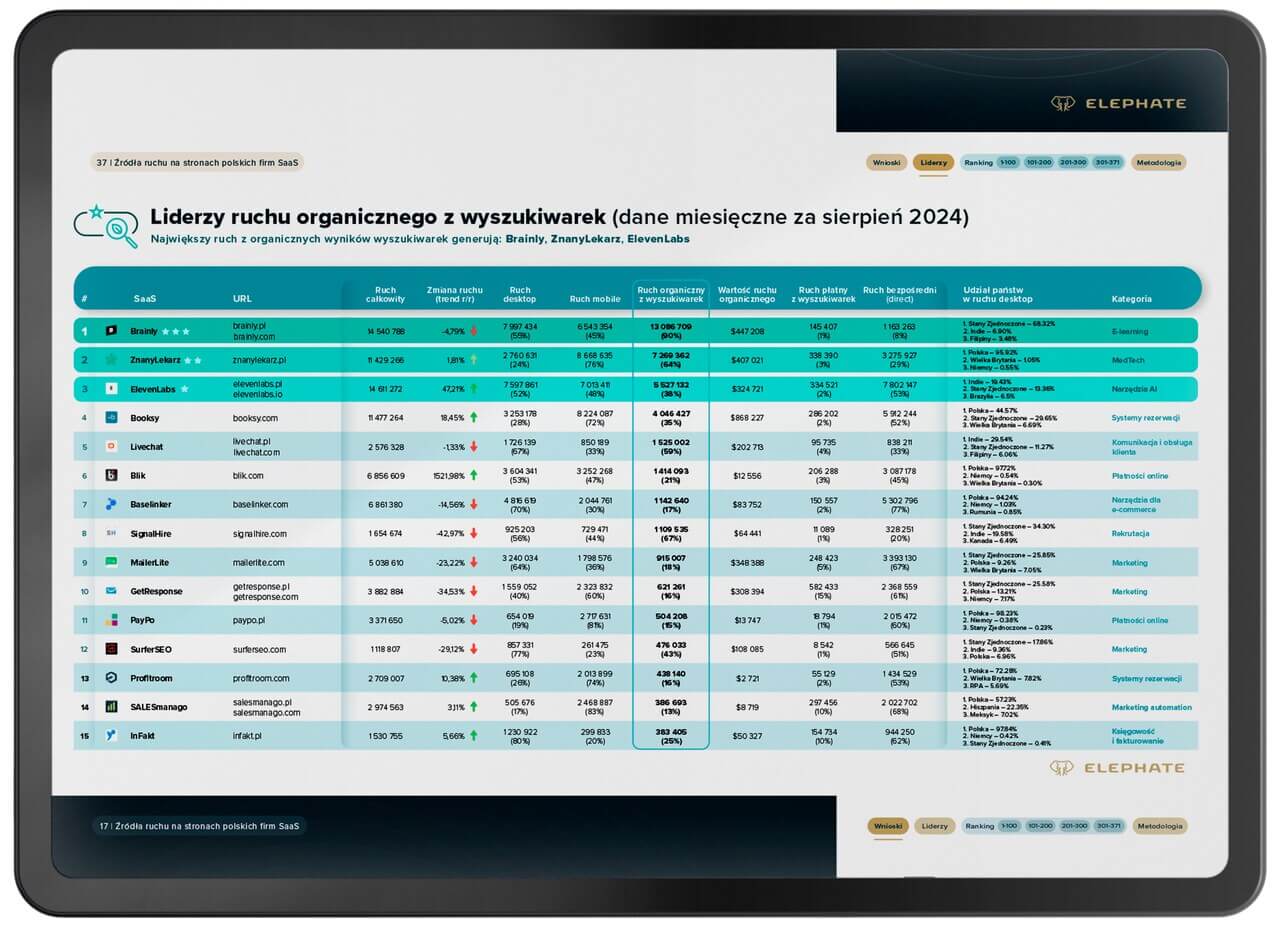Click the green up arrow next to Blik's 1521,98%
The width and height of the screenshot is (1280, 940).
(473, 475)
